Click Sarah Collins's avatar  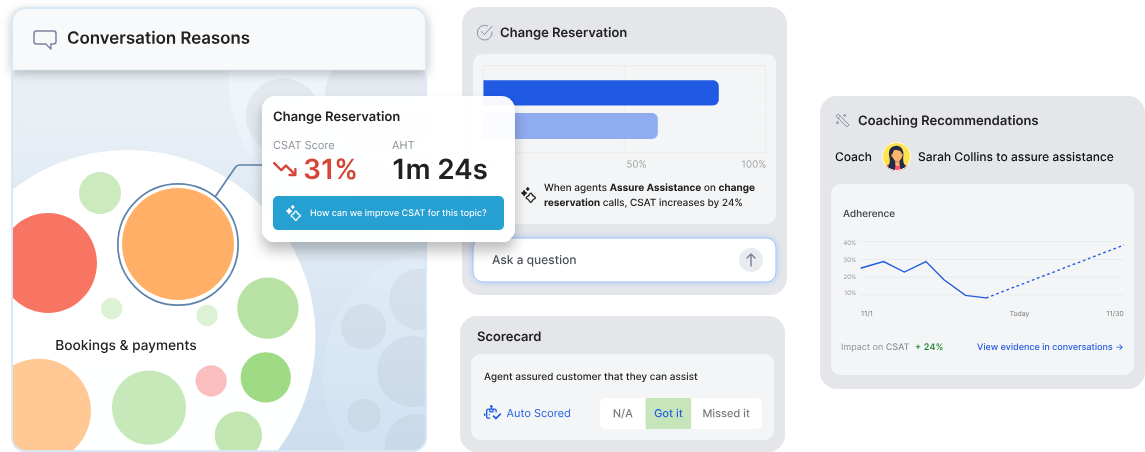tap(896, 157)
